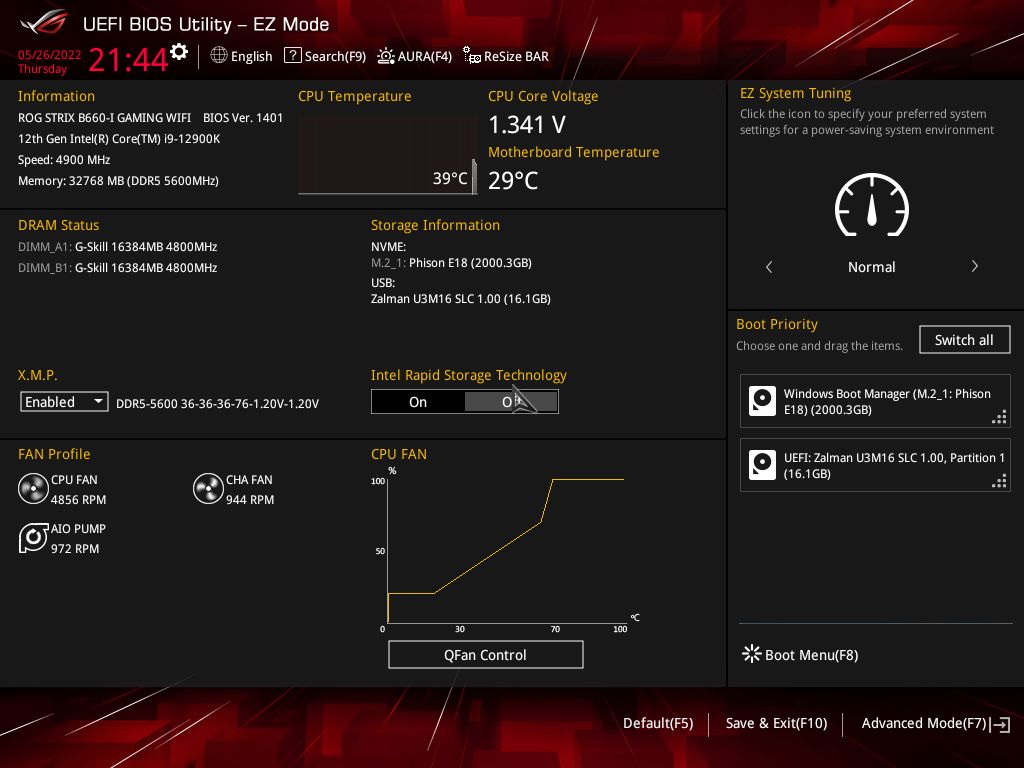Select the CPU FAN spinner icon
Viewport: 1024px width, 768px height.
[33, 489]
